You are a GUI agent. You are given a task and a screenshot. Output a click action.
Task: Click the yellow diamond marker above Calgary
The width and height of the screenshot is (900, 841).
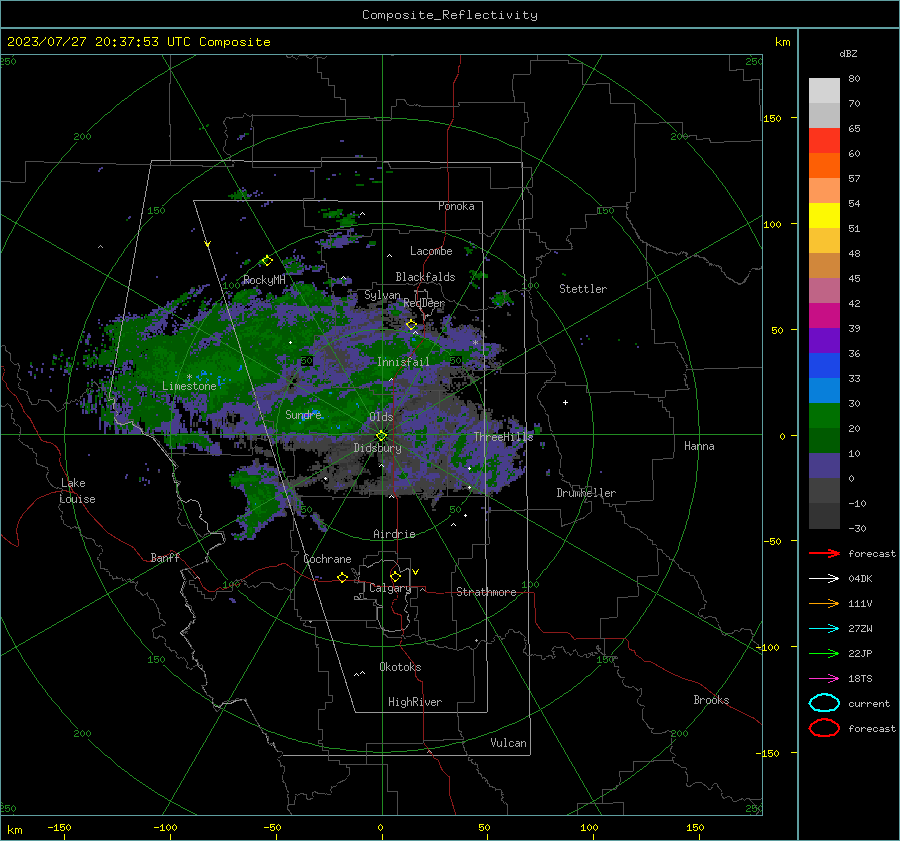pyautogui.click(x=395, y=576)
